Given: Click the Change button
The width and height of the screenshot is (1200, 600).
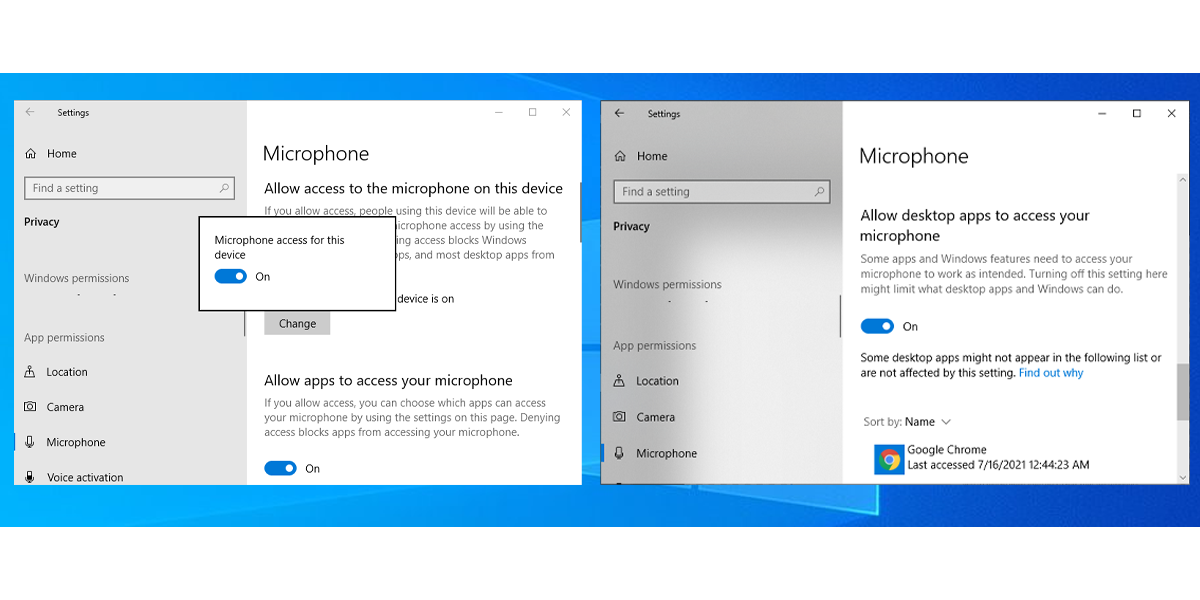Looking at the screenshot, I should [297, 324].
